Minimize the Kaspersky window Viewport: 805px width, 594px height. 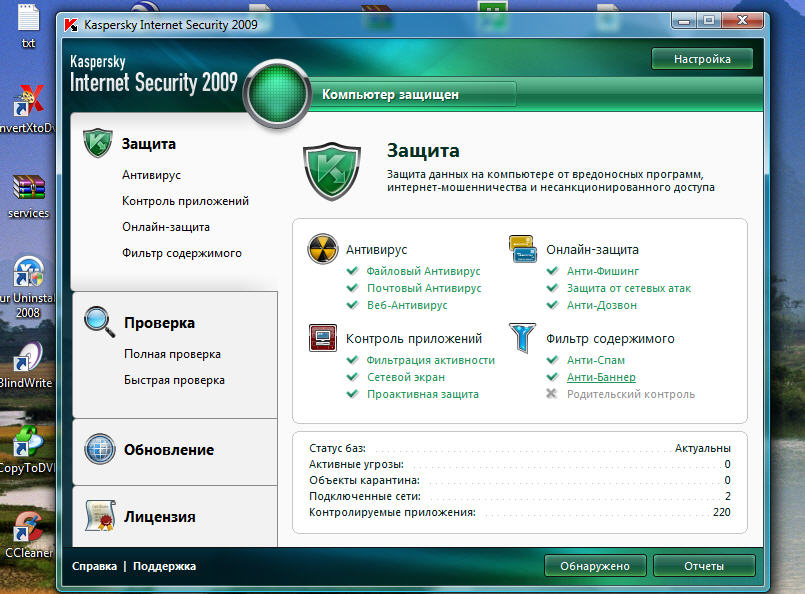pos(684,21)
